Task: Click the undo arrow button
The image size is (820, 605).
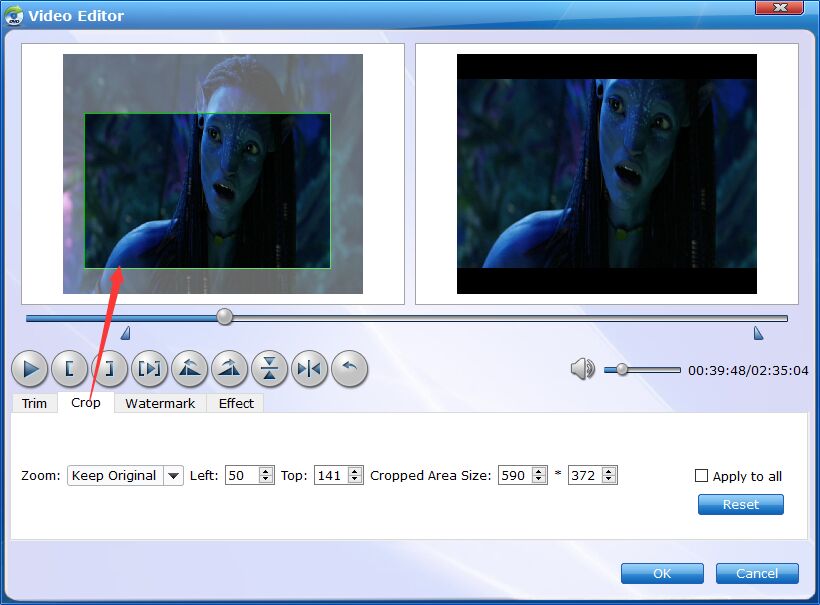Action: (x=349, y=369)
